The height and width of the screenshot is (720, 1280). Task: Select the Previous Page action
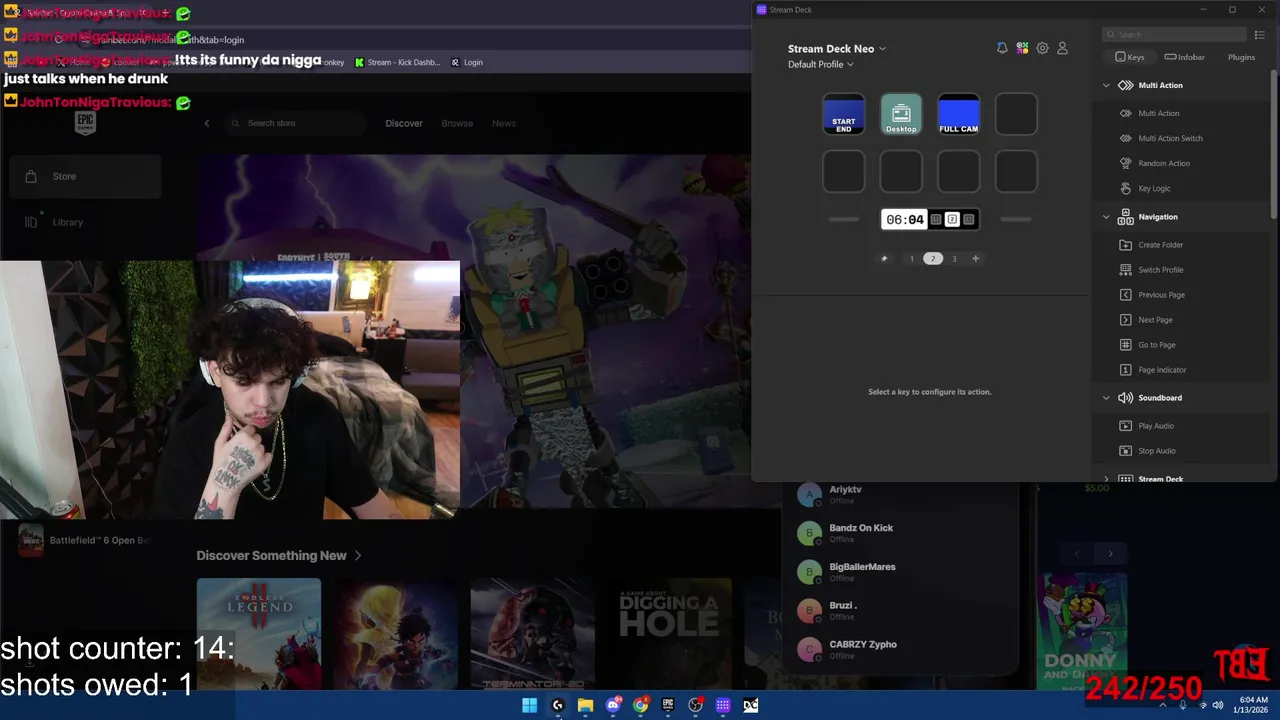click(x=1161, y=295)
